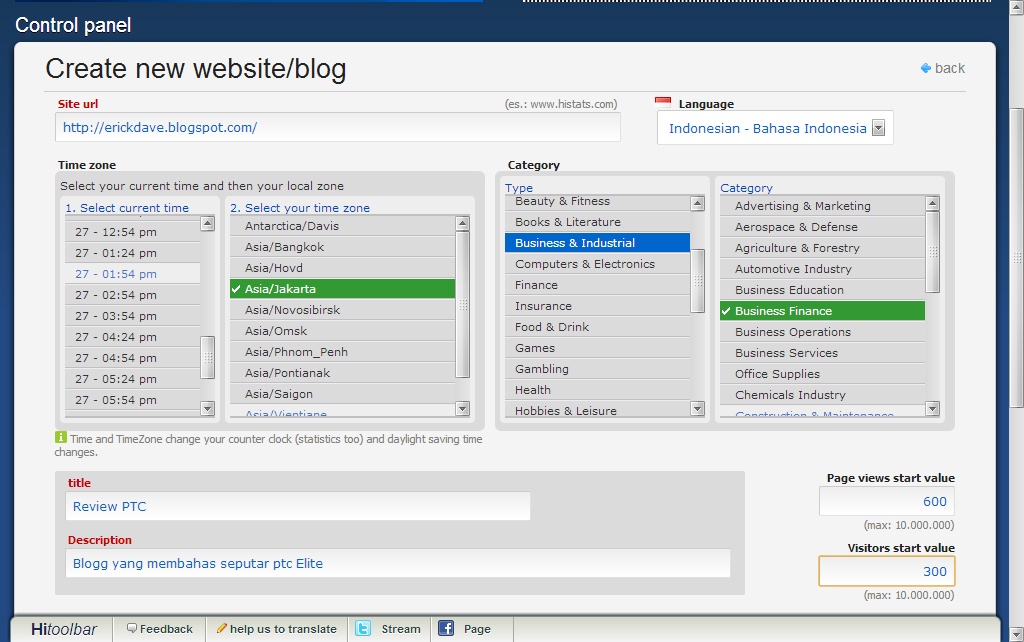Click the green info icon below time zone
Image resolution: width=1024 pixels, height=642 pixels.
[61, 437]
